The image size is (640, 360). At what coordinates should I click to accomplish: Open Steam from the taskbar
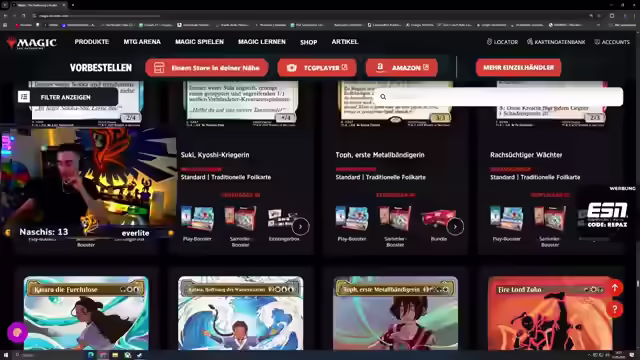pos(140,355)
